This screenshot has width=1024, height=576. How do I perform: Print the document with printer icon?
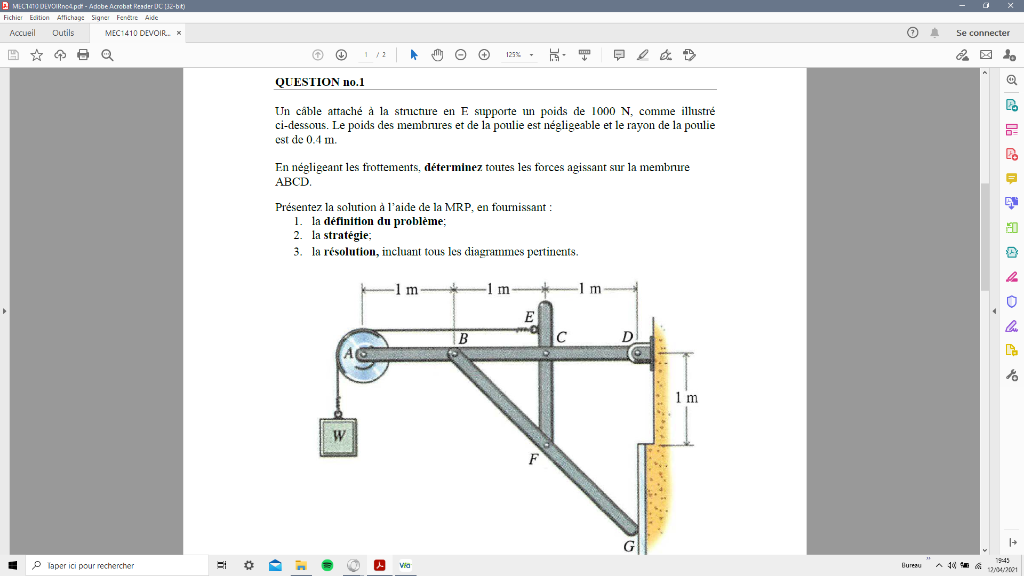click(x=83, y=55)
